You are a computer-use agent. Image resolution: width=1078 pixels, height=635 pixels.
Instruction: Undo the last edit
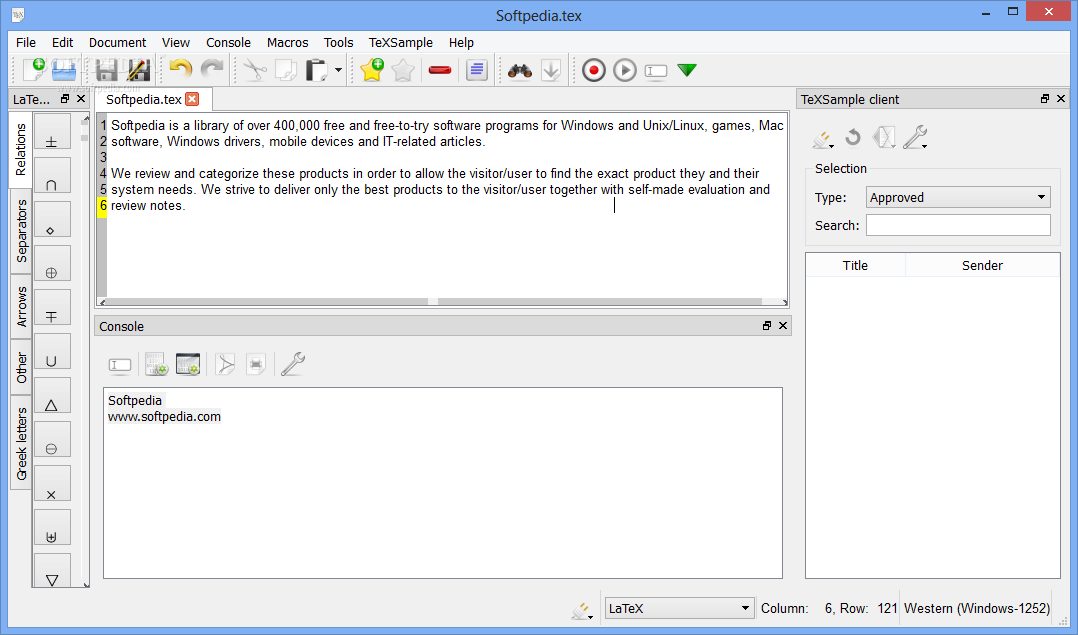(x=180, y=69)
